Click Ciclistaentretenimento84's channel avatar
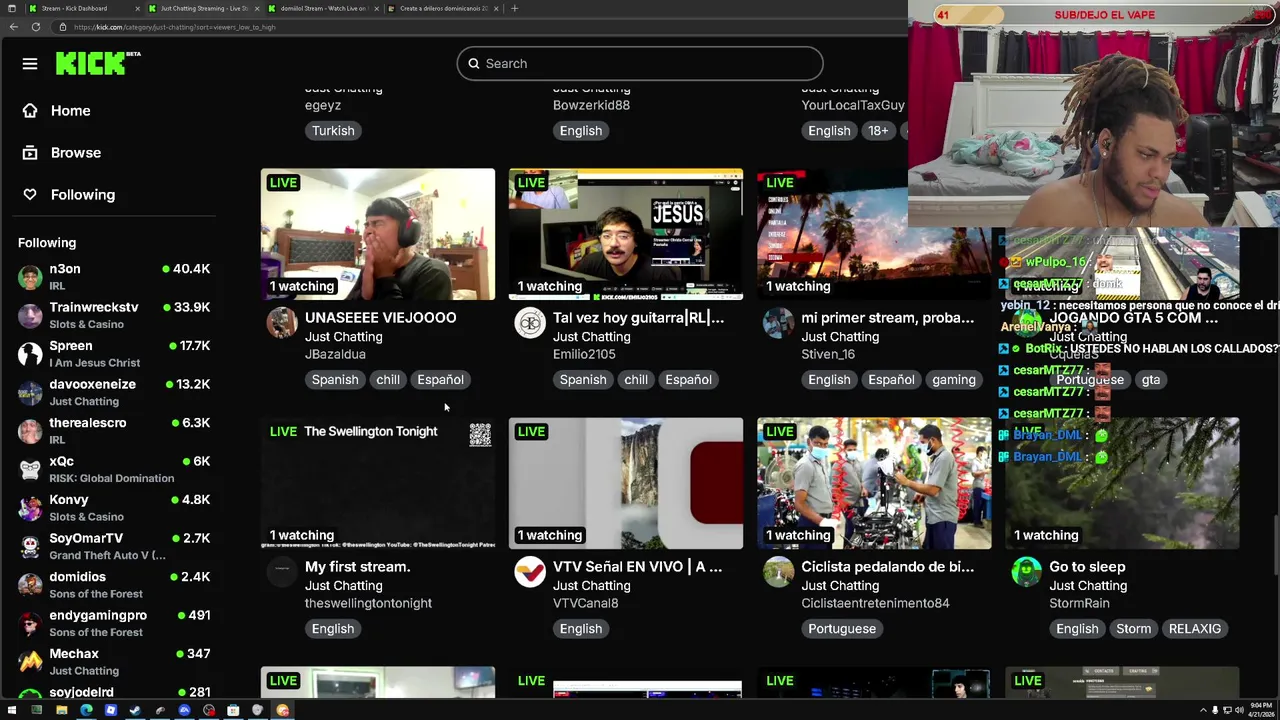Image resolution: width=1280 pixels, height=720 pixels. click(x=778, y=572)
